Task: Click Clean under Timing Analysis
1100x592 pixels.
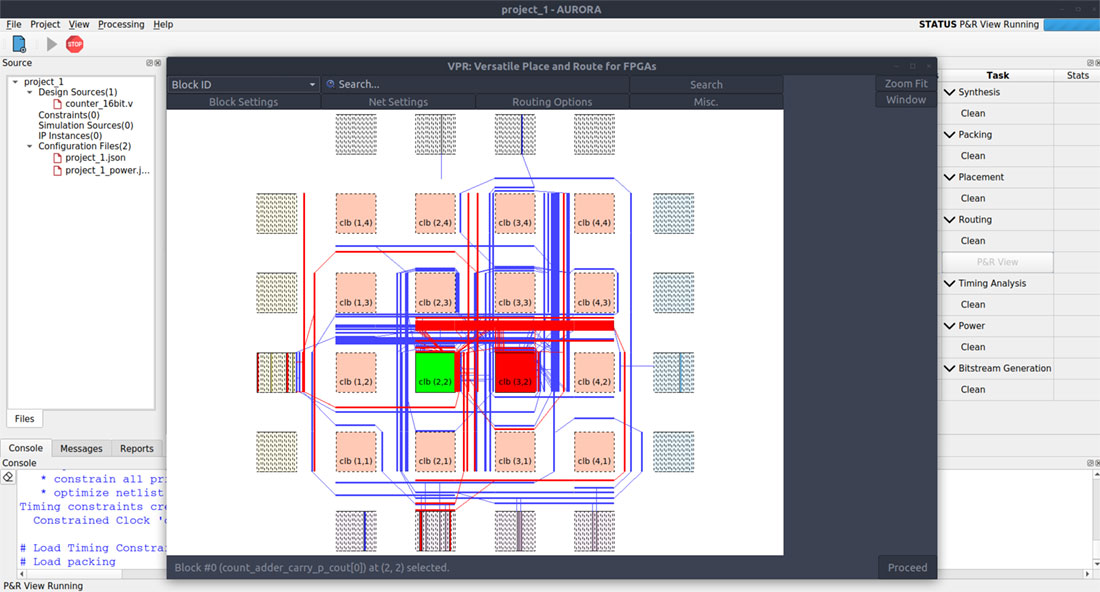Action: (x=972, y=304)
